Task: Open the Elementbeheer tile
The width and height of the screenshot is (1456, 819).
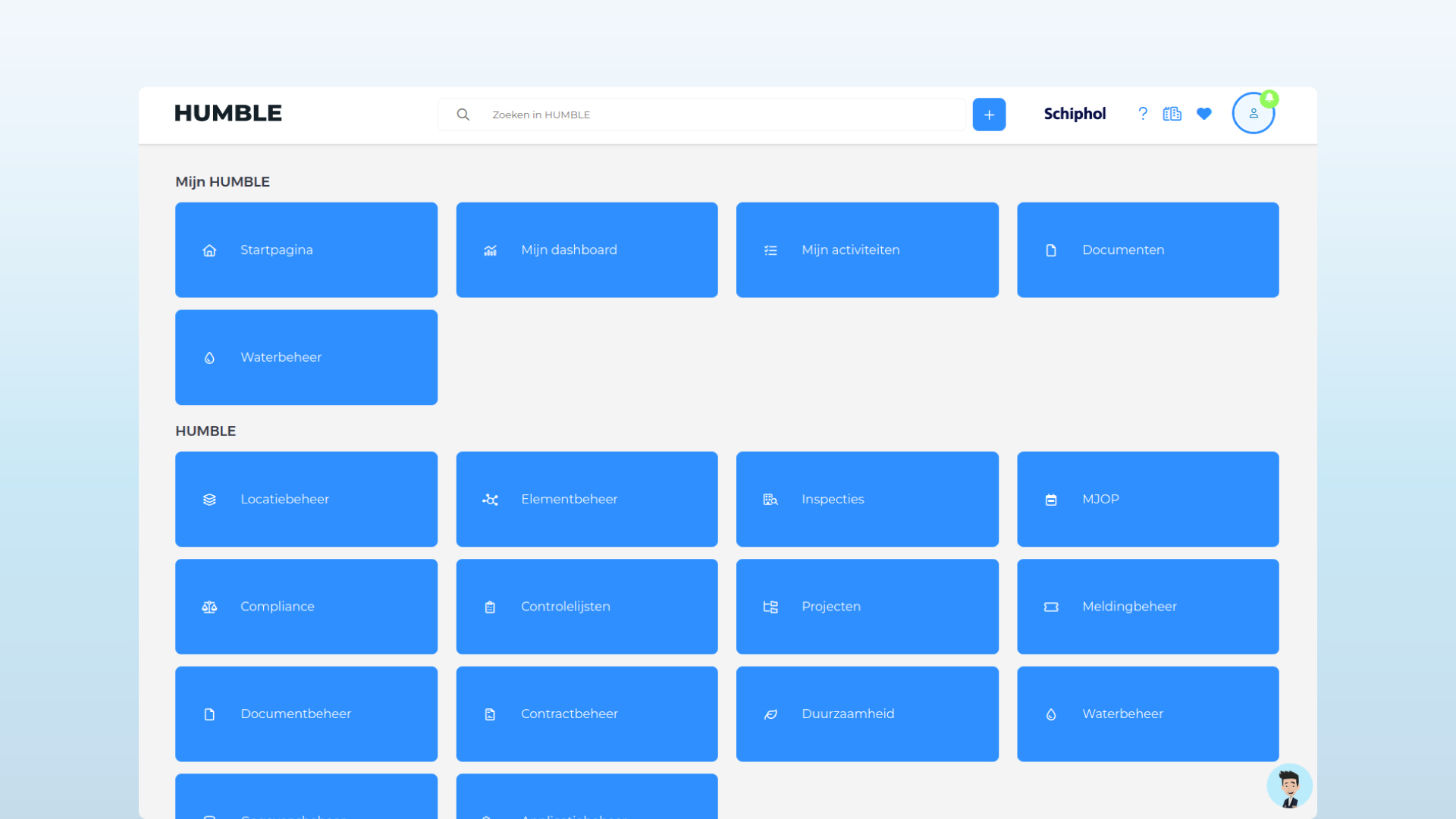Action: (x=586, y=499)
